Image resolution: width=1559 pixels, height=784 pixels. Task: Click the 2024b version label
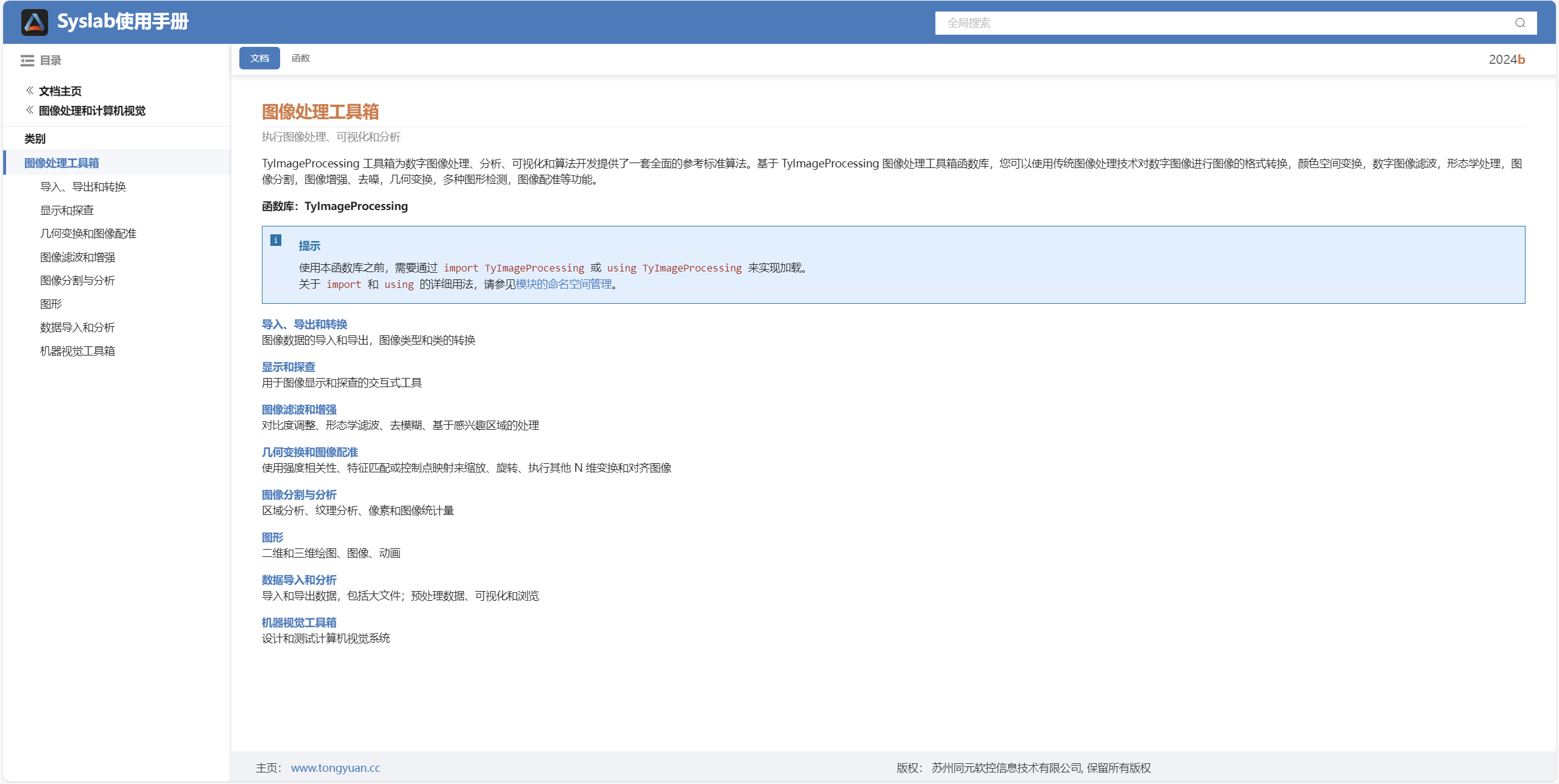coord(1507,60)
